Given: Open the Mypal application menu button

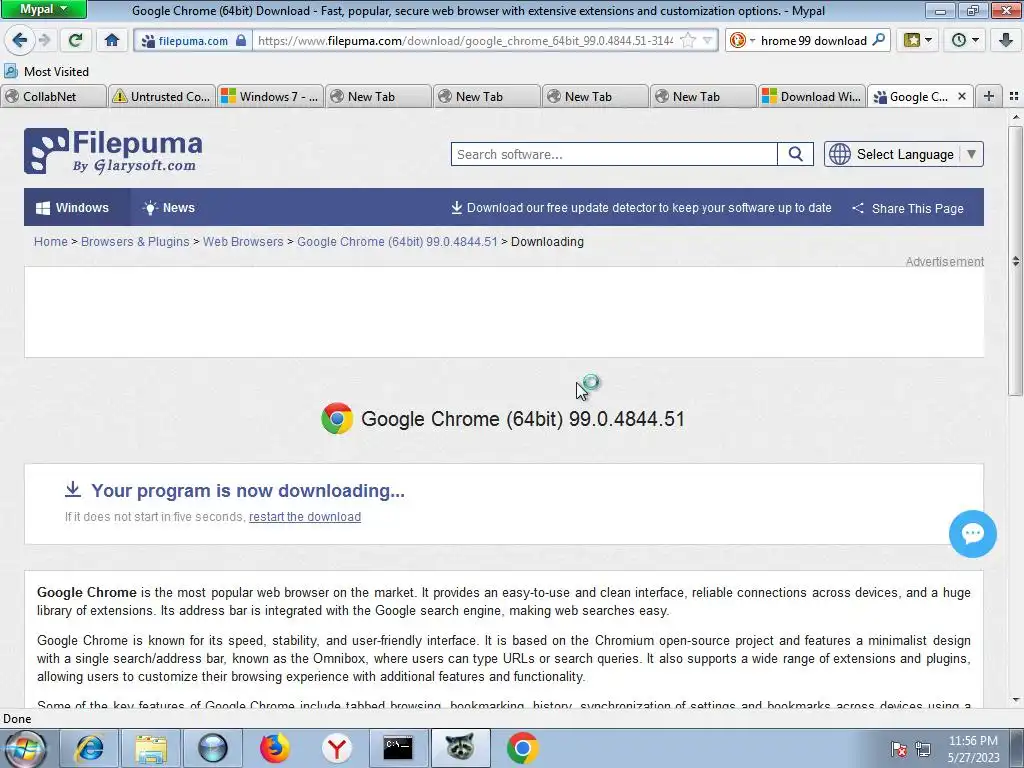Looking at the screenshot, I should 44,9.
